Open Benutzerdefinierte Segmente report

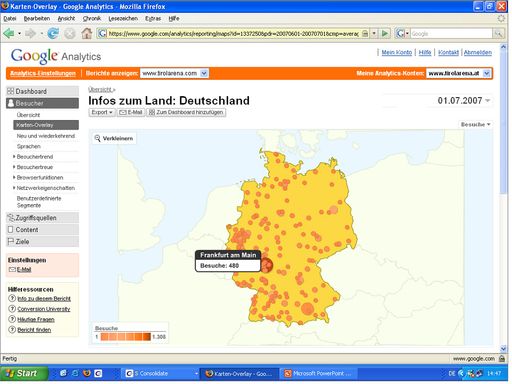click(39, 202)
